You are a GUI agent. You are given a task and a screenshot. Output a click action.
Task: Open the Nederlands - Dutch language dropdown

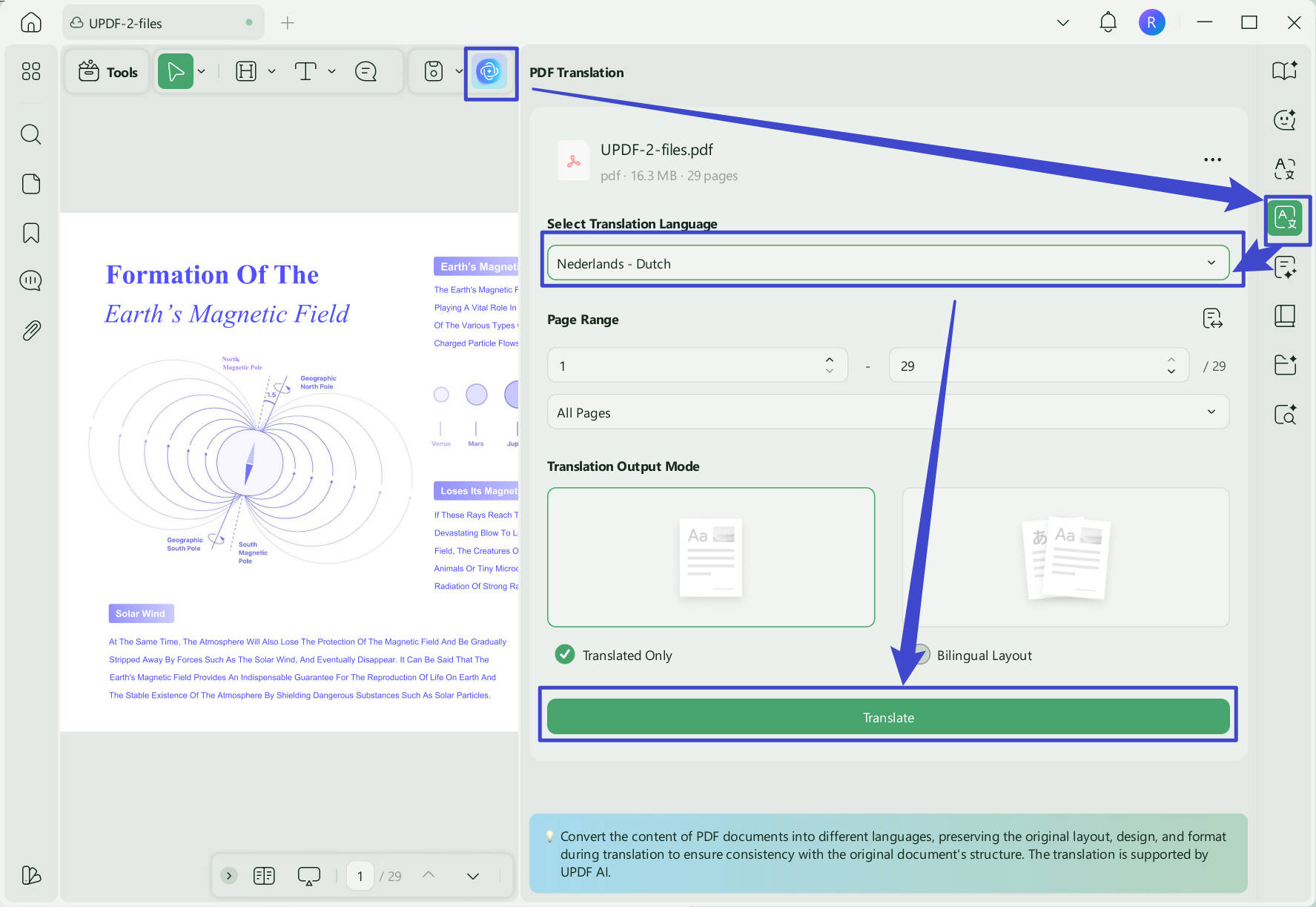[x=888, y=263]
